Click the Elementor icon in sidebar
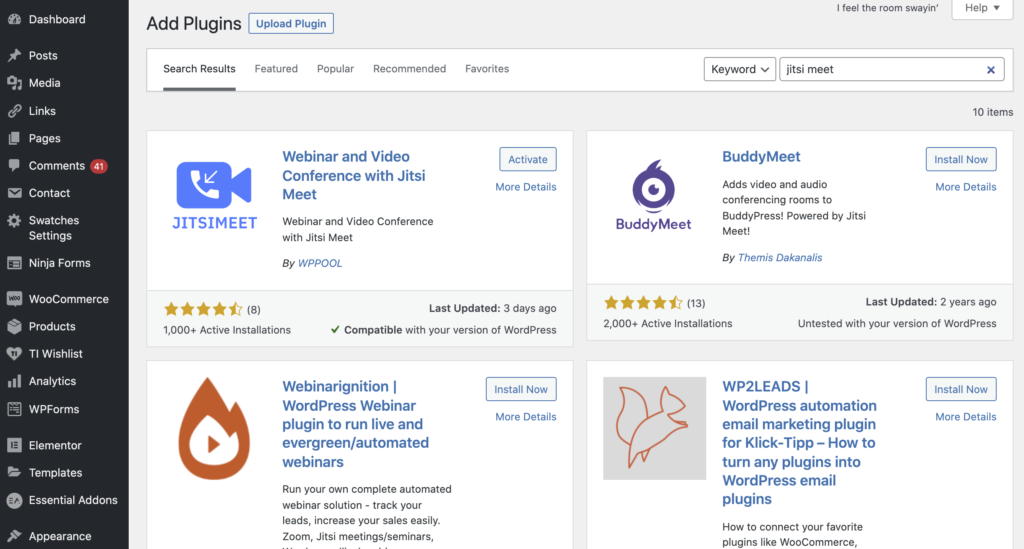This screenshot has width=1024, height=549. pyautogui.click(x=14, y=445)
